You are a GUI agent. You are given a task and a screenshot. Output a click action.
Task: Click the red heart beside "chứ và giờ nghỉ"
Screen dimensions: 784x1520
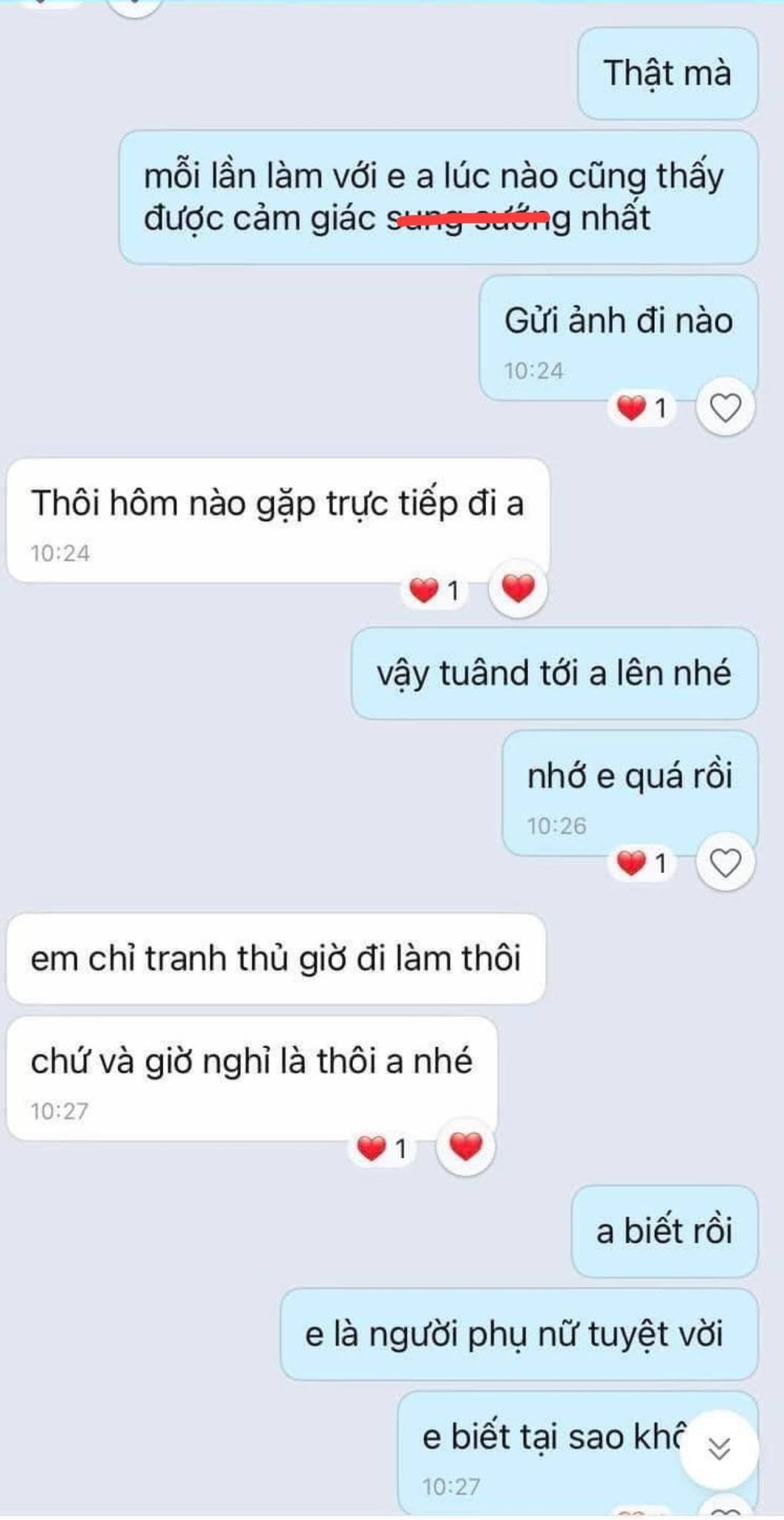click(x=466, y=1147)
